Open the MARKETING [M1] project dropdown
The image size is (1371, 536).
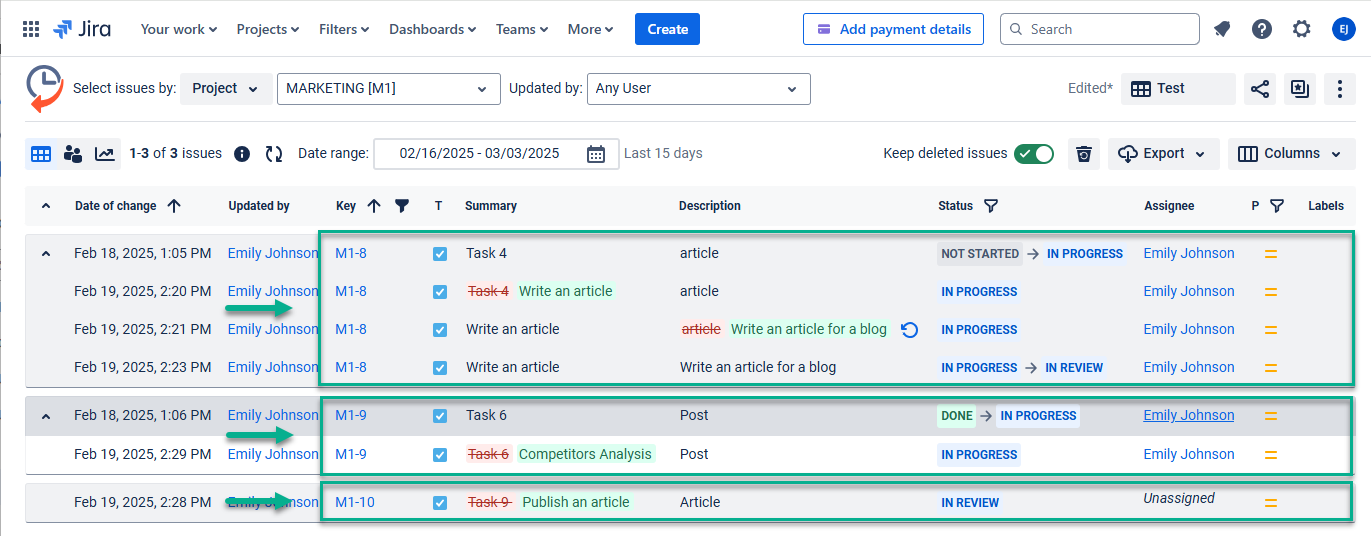pos(388,89)
